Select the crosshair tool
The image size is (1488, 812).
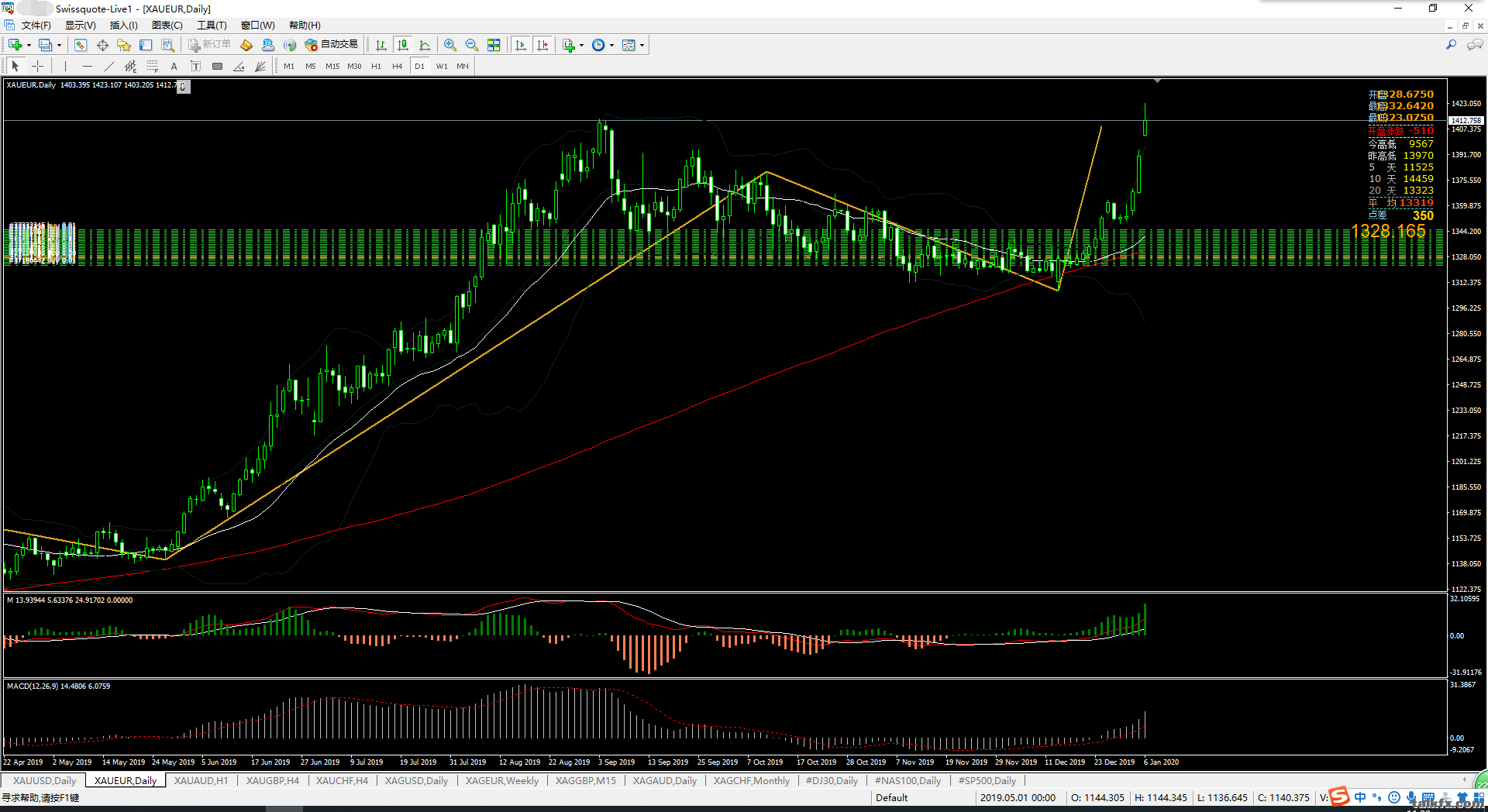(37, 66)
